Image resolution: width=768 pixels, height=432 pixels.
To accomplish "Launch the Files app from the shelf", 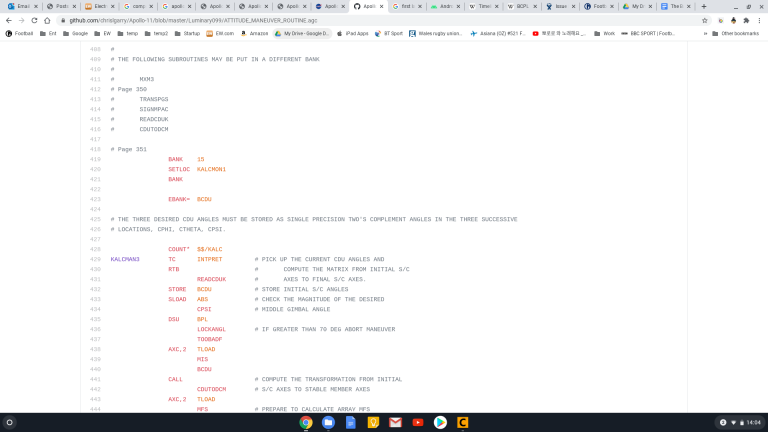I will point(328,422).
